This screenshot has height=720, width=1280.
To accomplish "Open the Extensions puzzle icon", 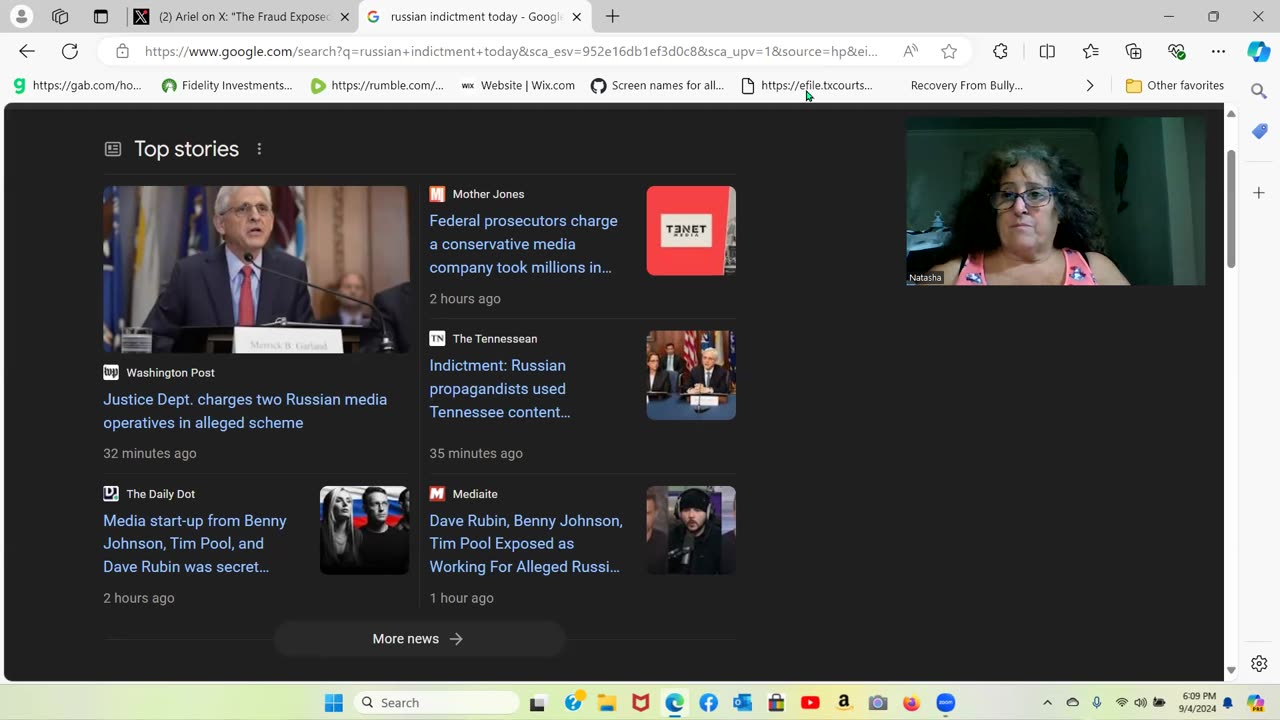I will [1000, 51].
